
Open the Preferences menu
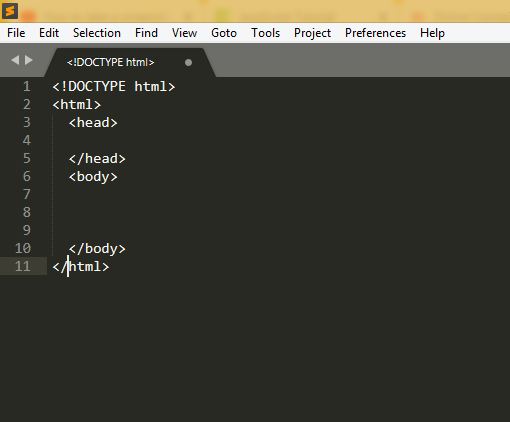(375, 33)
